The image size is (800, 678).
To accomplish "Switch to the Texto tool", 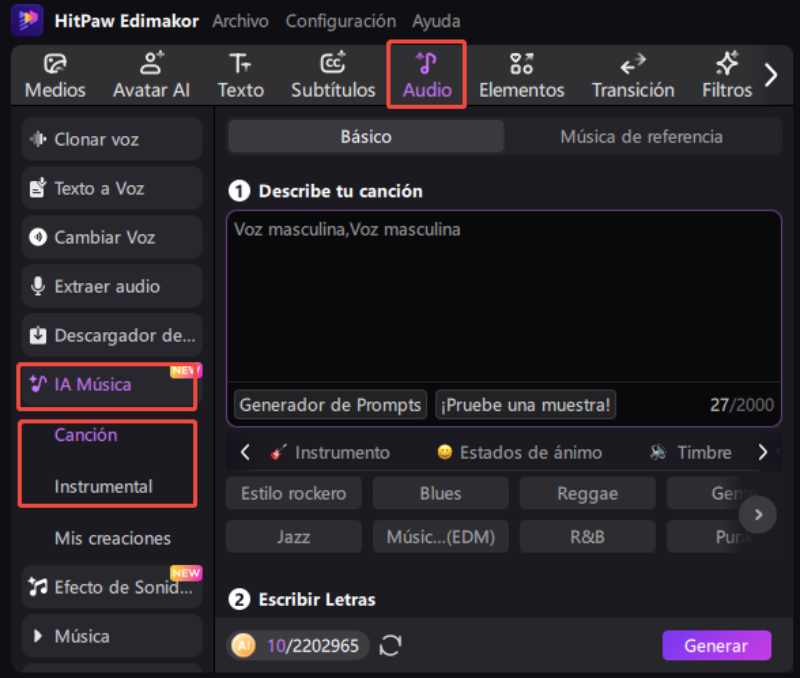I will click(x=241, y=76).
